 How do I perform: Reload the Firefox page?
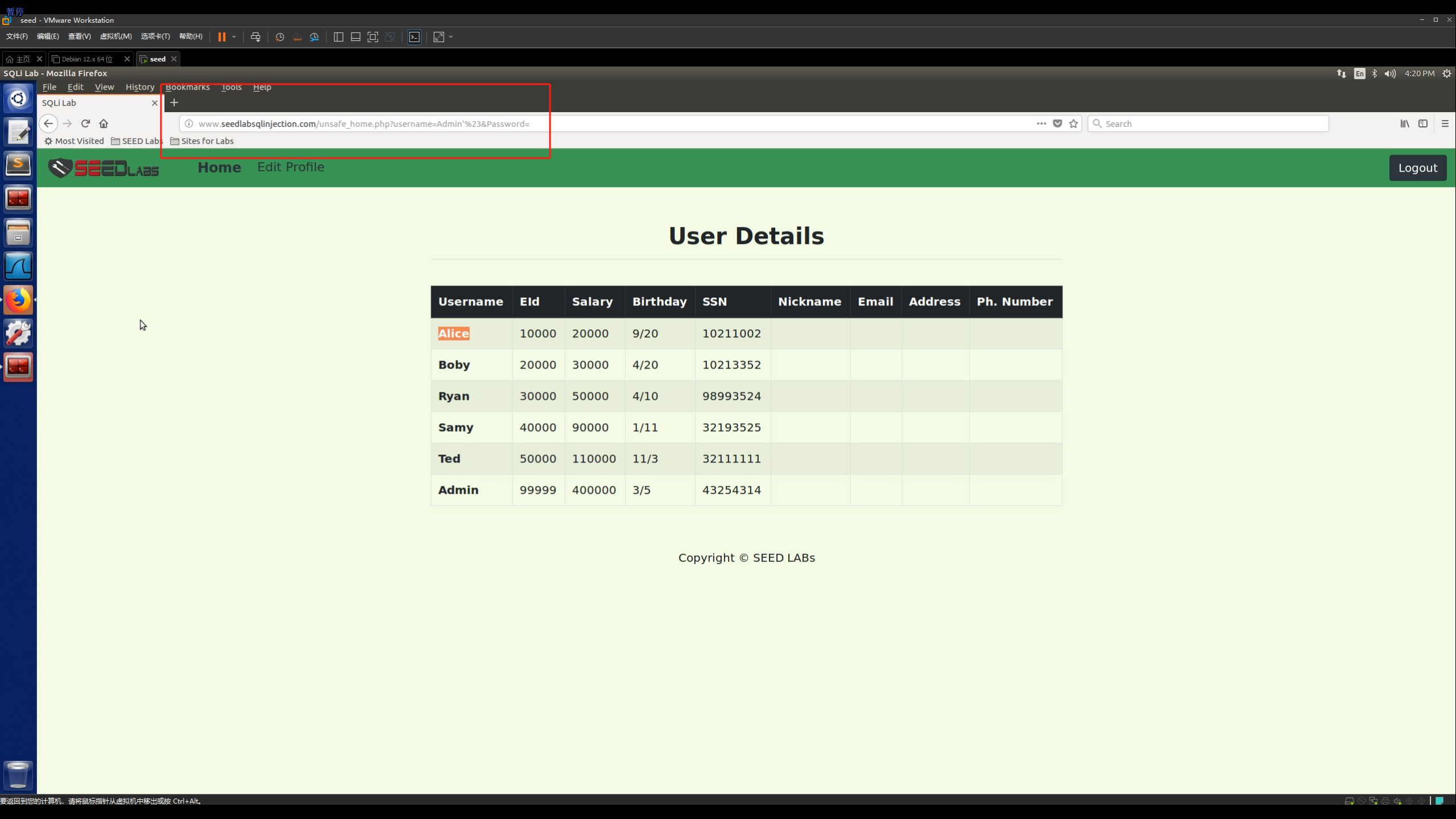pos(85,123)
